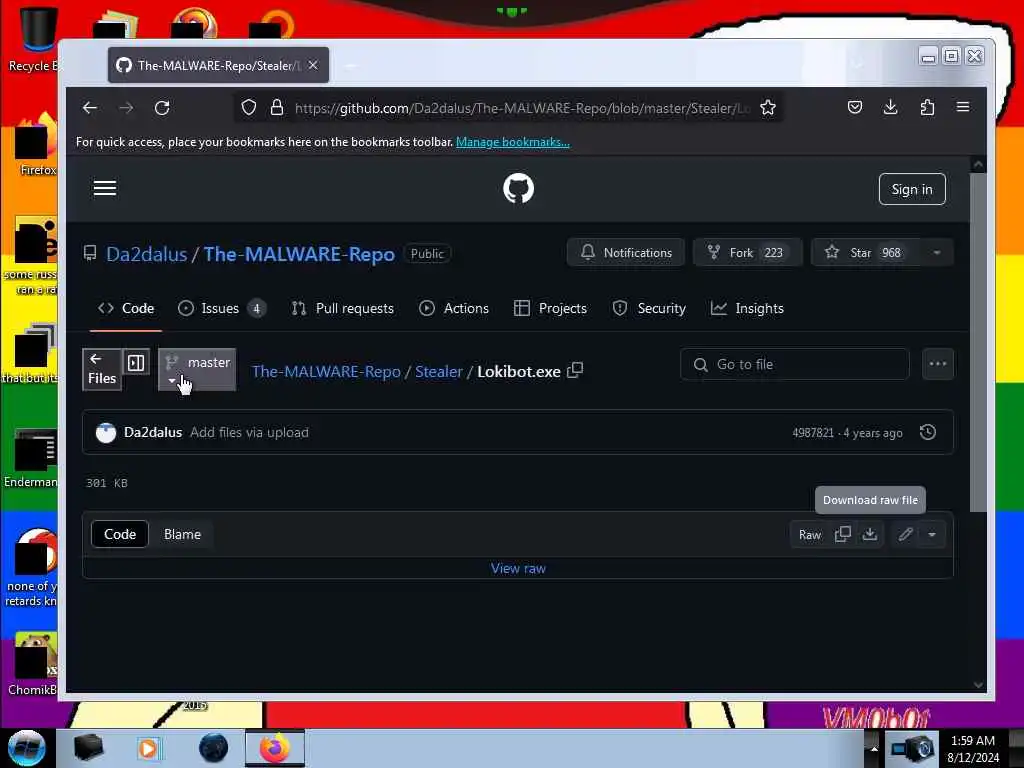Fork the repository
This screenshot has width=1024, height=768.
(x=748, y=253)
